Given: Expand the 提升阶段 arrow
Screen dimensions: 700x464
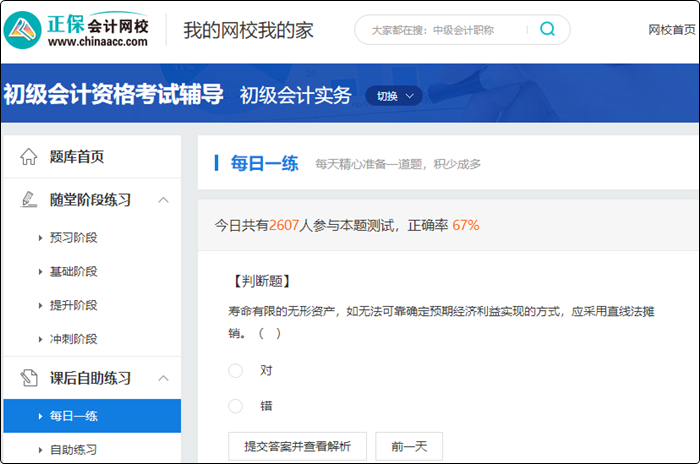Looking at the screenshot, I should (40, 305).
